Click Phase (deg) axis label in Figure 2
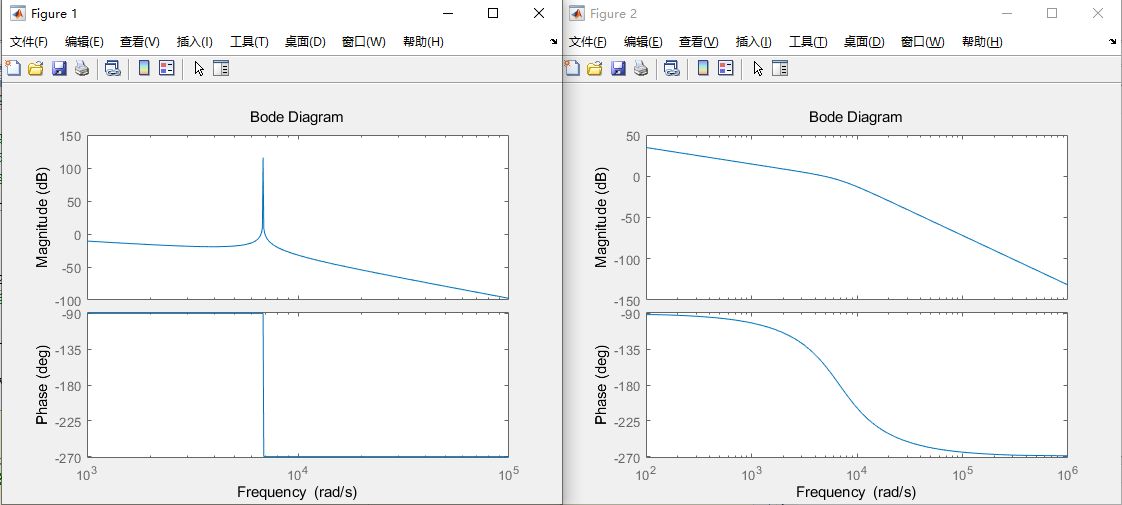Viewport: 1122px width, 505px height. coord(601,385)
